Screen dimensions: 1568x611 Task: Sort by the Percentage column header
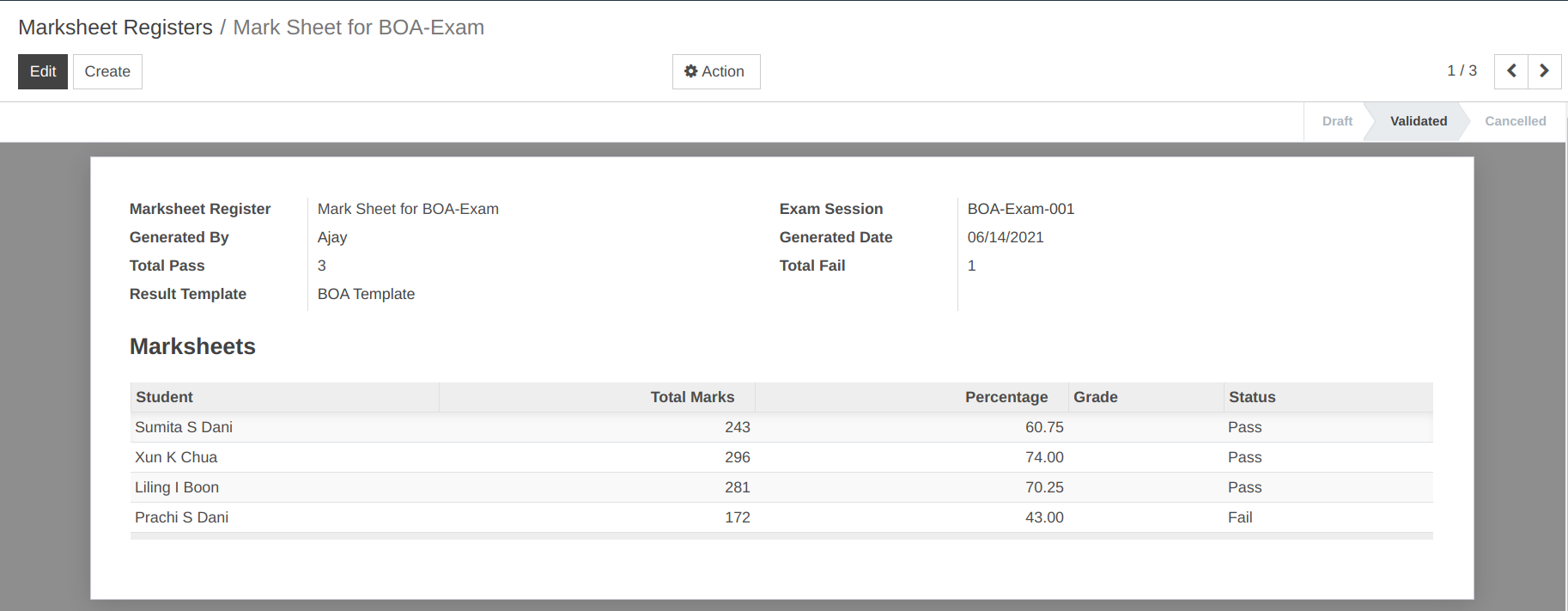[x=912, y=397]
